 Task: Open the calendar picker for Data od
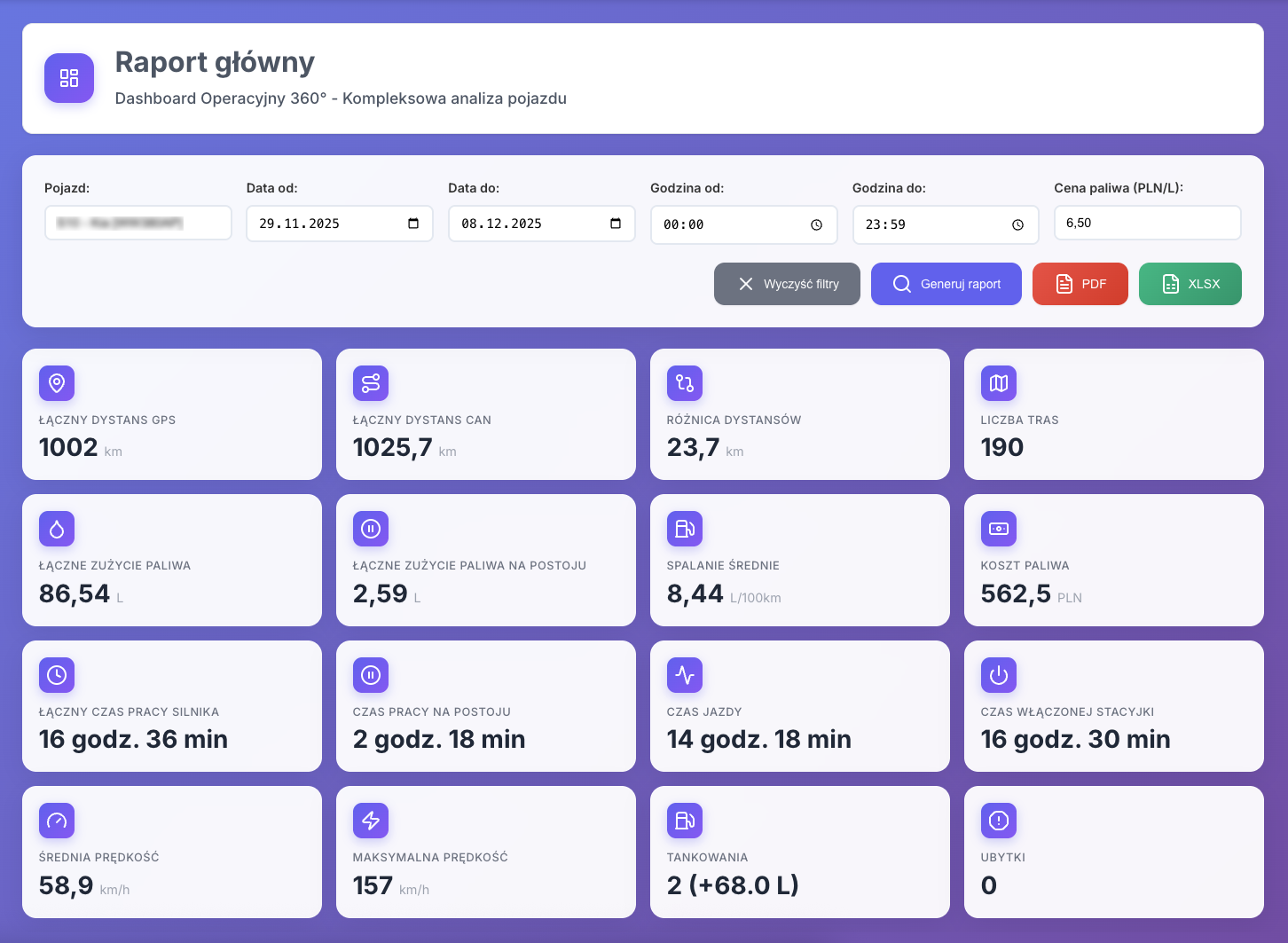(413, 224)
